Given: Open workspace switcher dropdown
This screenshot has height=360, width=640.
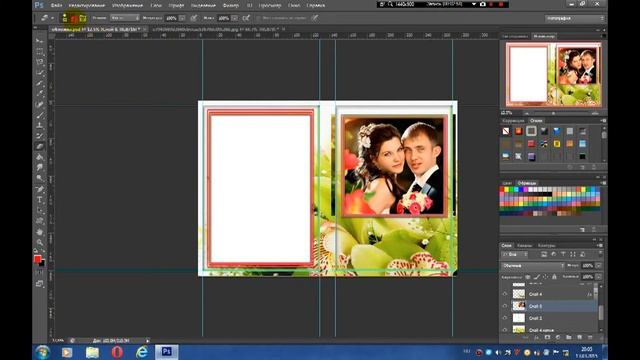Looking at the screenshot, I should coord(574,18).
